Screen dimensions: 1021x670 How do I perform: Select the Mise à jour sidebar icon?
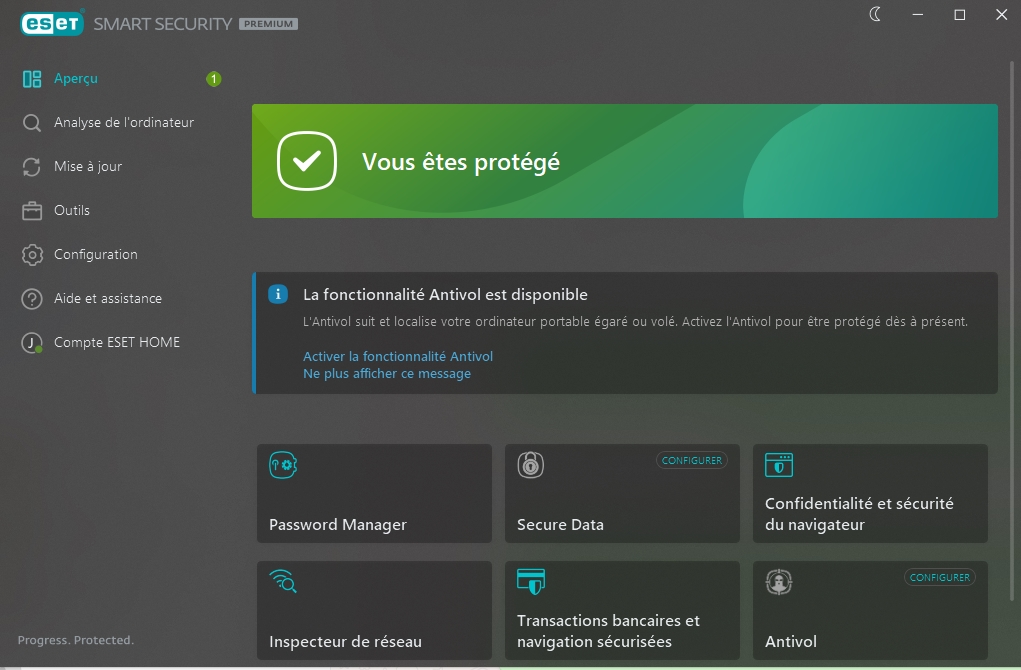point(33,166)
